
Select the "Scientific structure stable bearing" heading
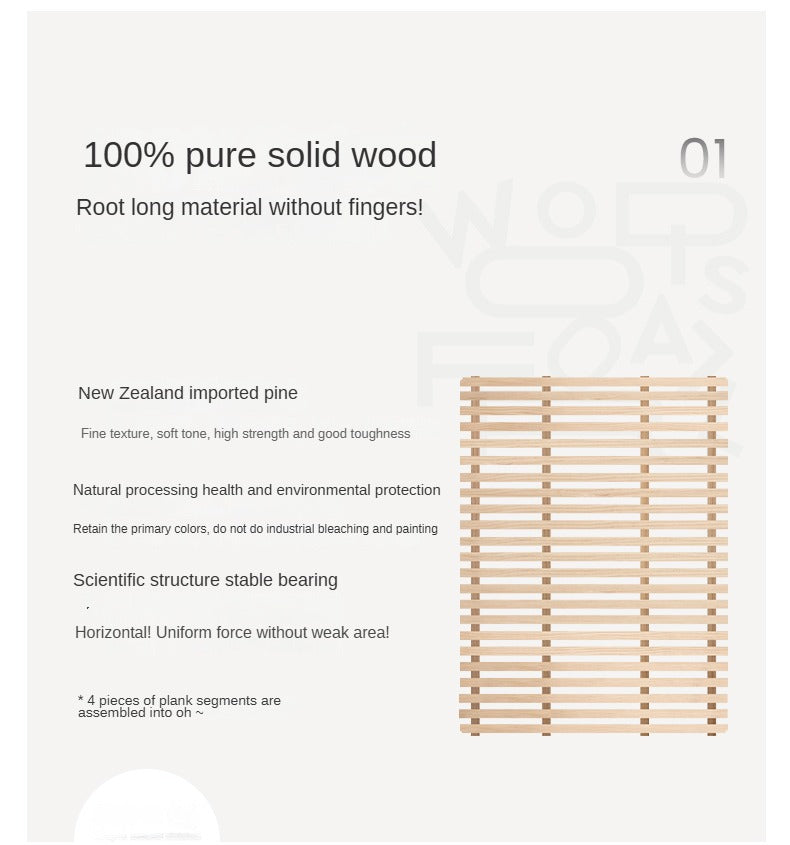tap(205, 580)
